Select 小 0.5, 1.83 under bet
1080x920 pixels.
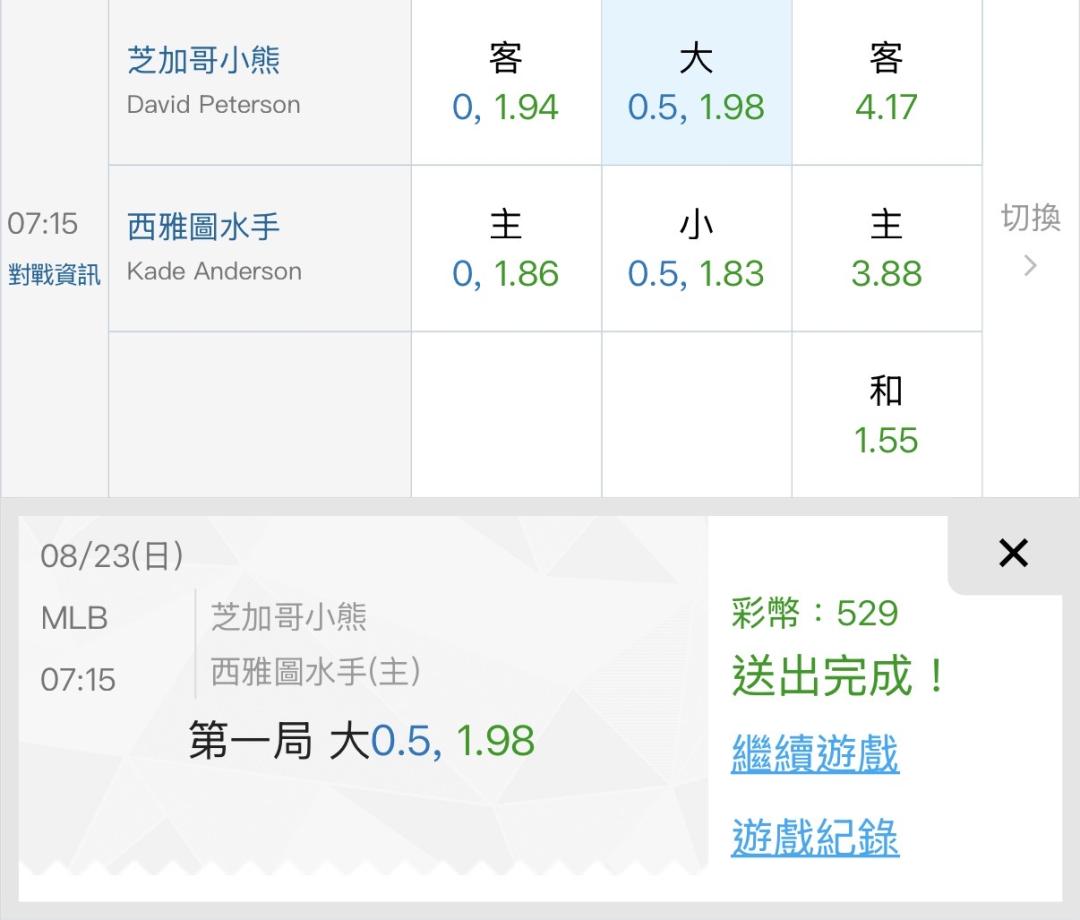696,249
